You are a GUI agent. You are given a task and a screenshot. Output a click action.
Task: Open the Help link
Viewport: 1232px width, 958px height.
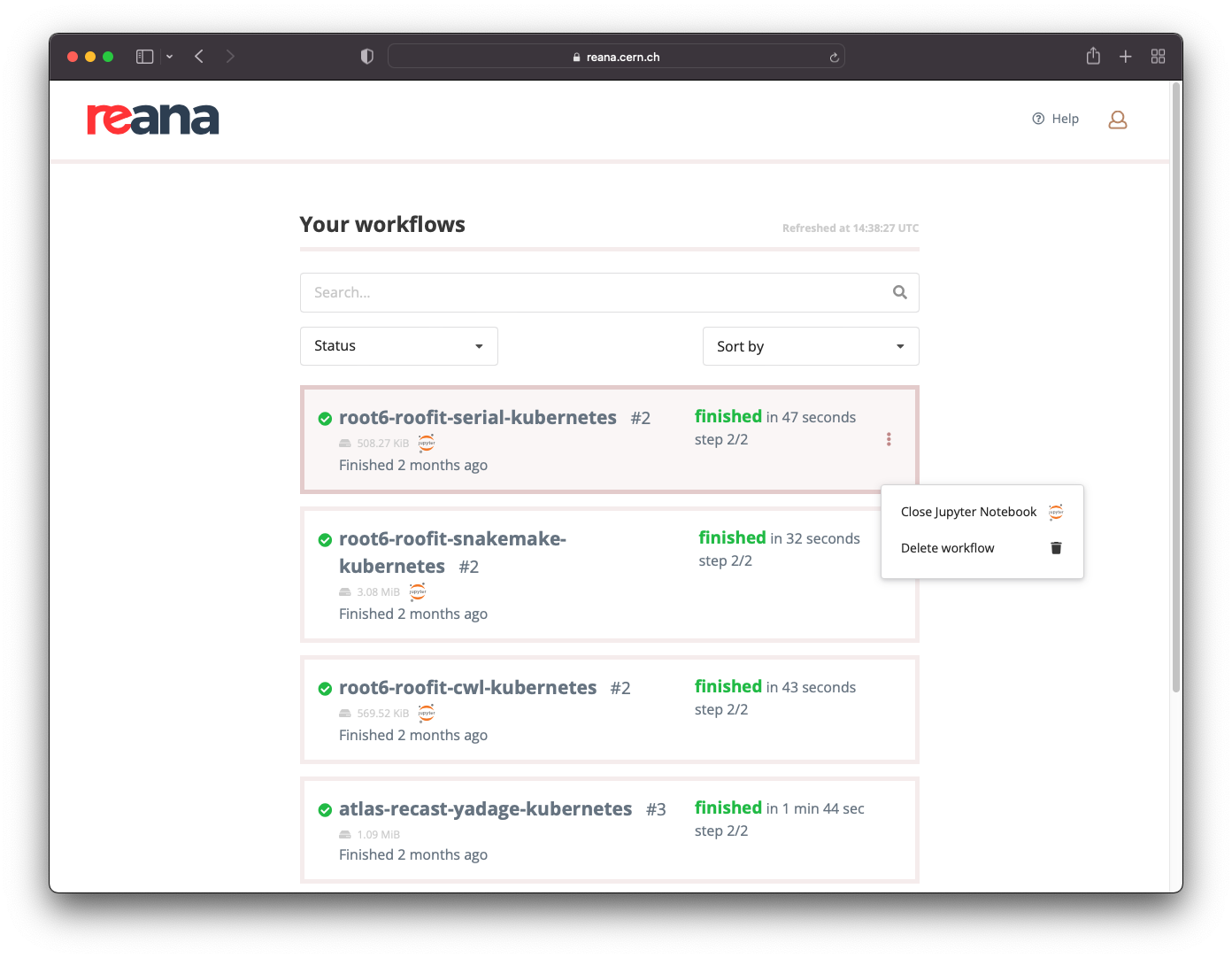click(1055, 119)
